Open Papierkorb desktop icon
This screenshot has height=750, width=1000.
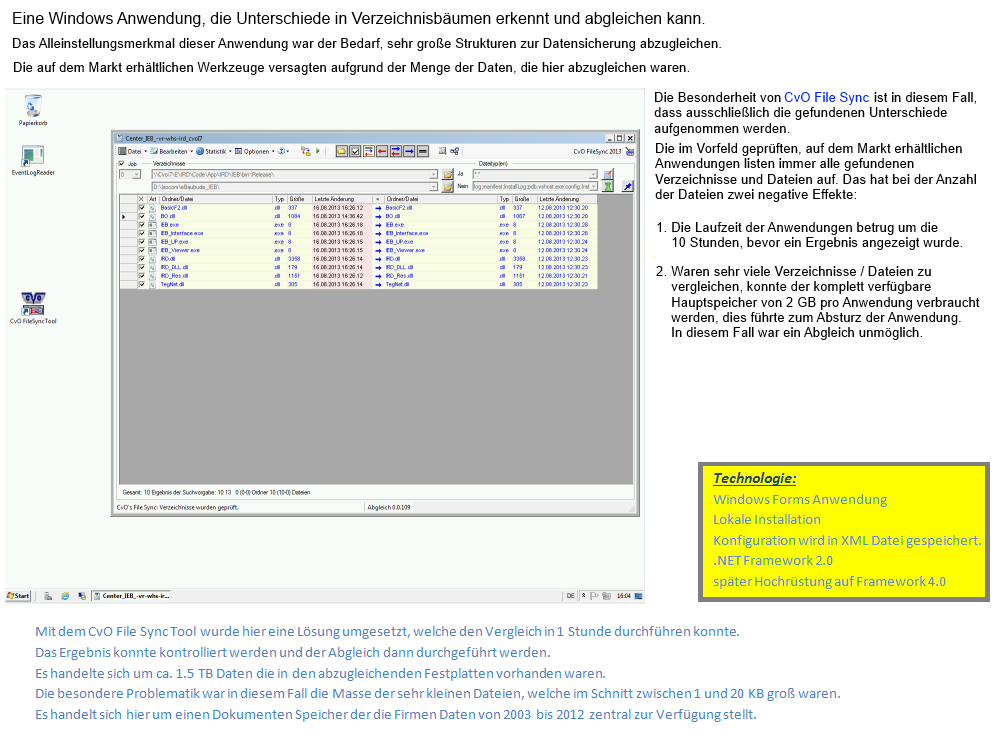(x=33, y=110)
